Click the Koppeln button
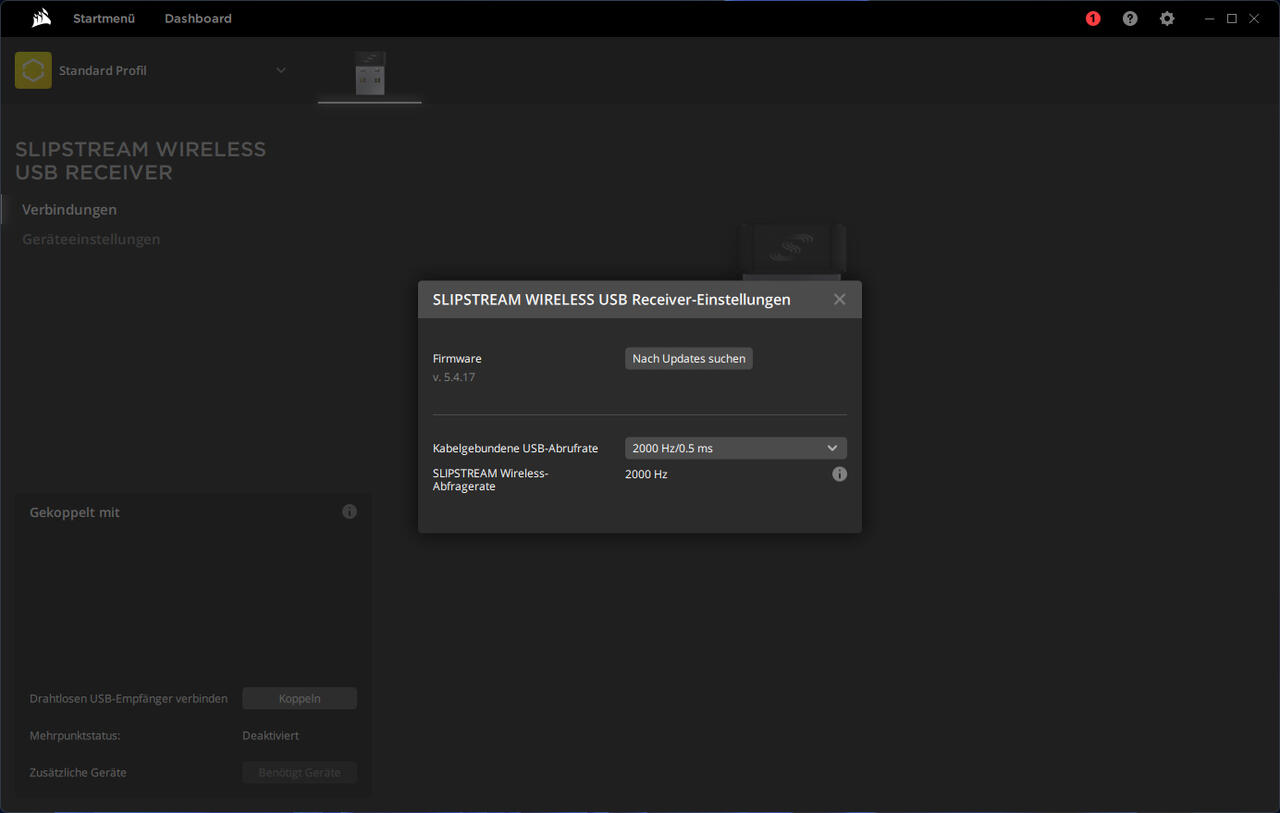 click(300, 698)
